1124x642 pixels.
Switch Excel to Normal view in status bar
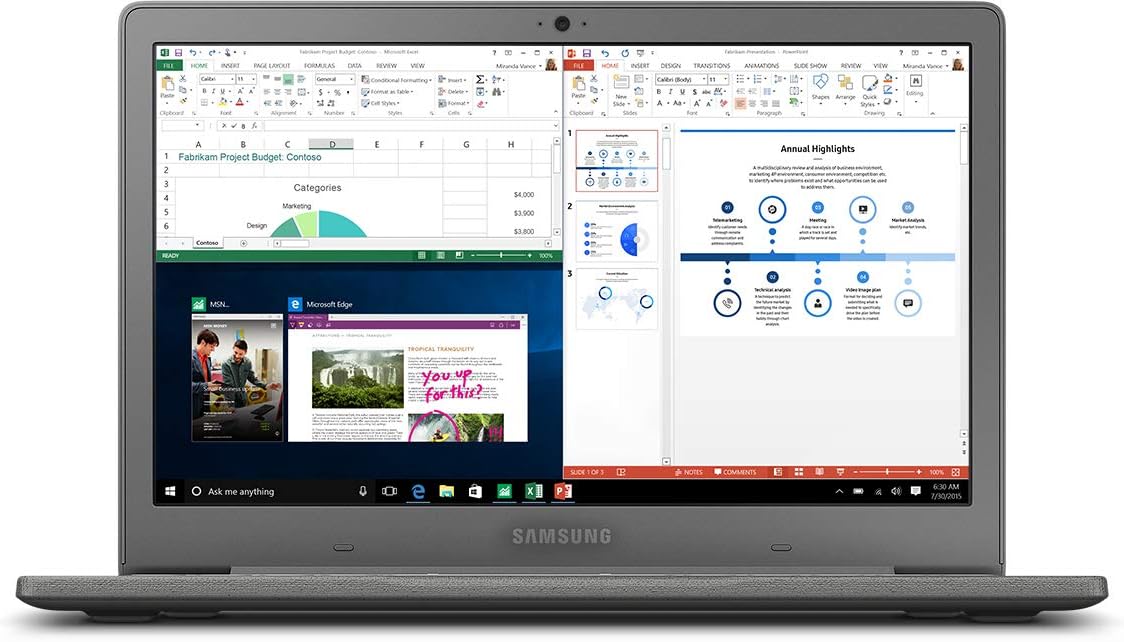pos(422,255)
